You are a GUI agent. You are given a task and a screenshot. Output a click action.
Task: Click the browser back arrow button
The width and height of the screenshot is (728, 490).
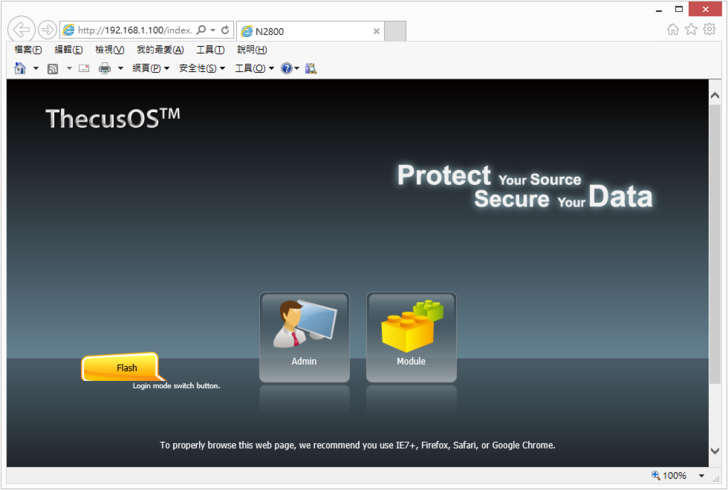click(20, 30)
